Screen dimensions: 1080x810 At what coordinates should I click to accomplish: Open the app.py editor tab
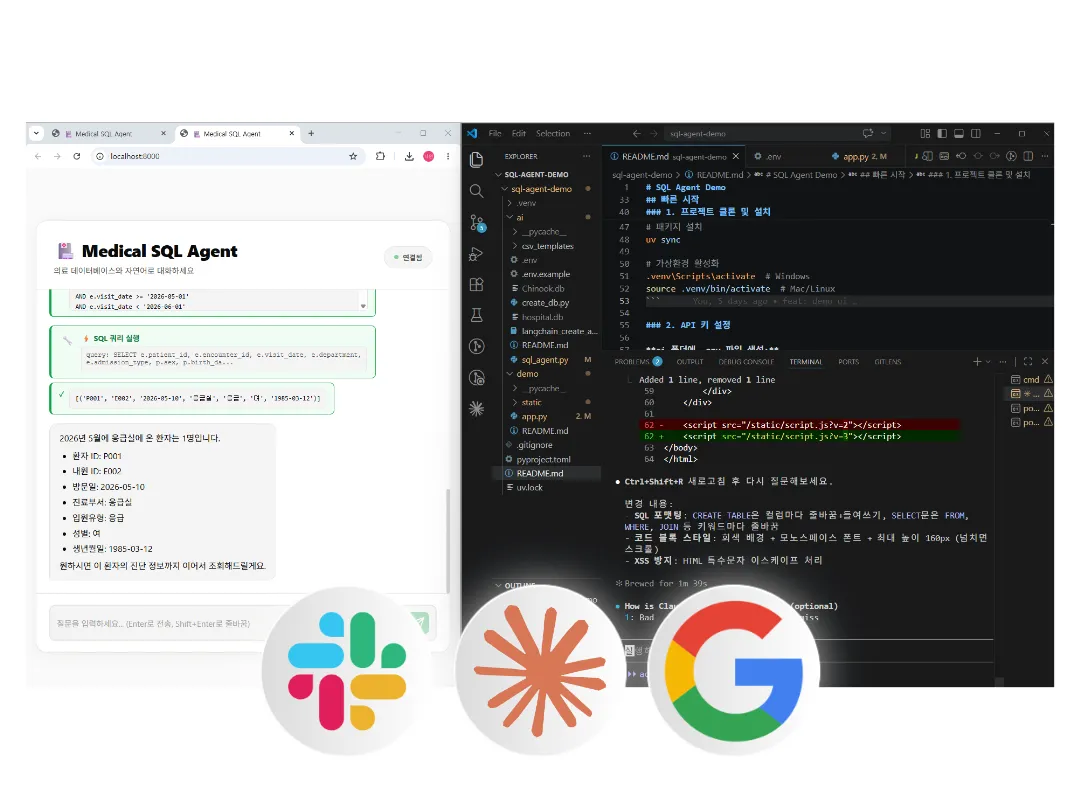[860, 156]
